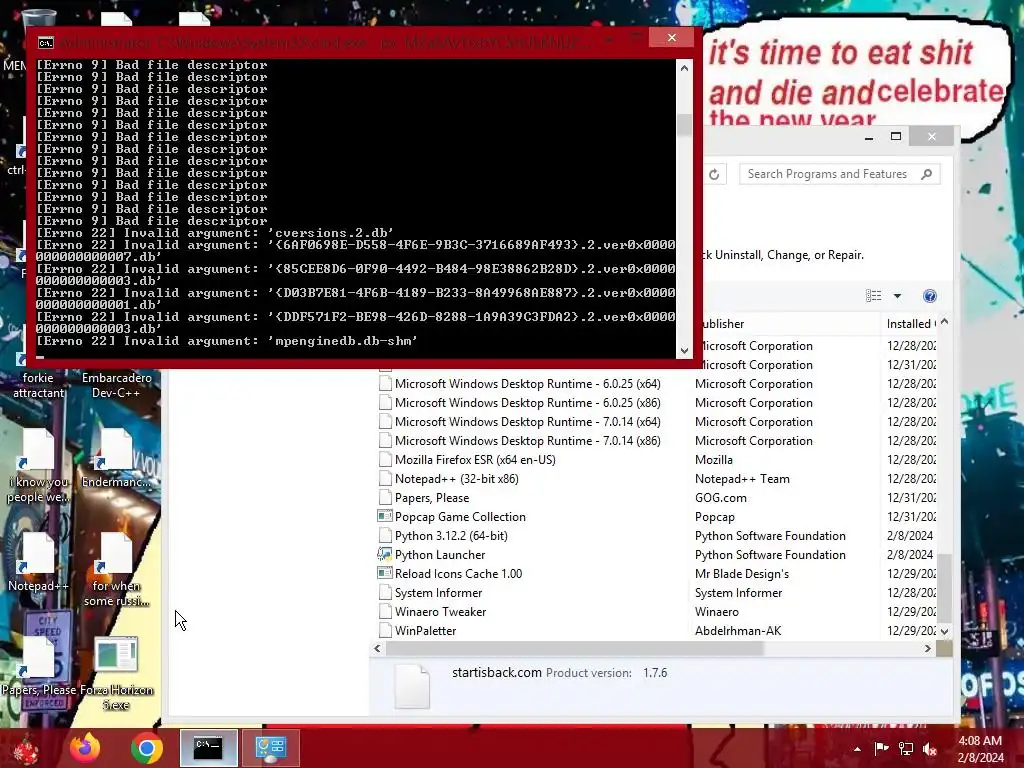The width and height of the screenshot is (1024, 768).
Task: Click the Command Prompt scroll down arrow
Action: 684,351
